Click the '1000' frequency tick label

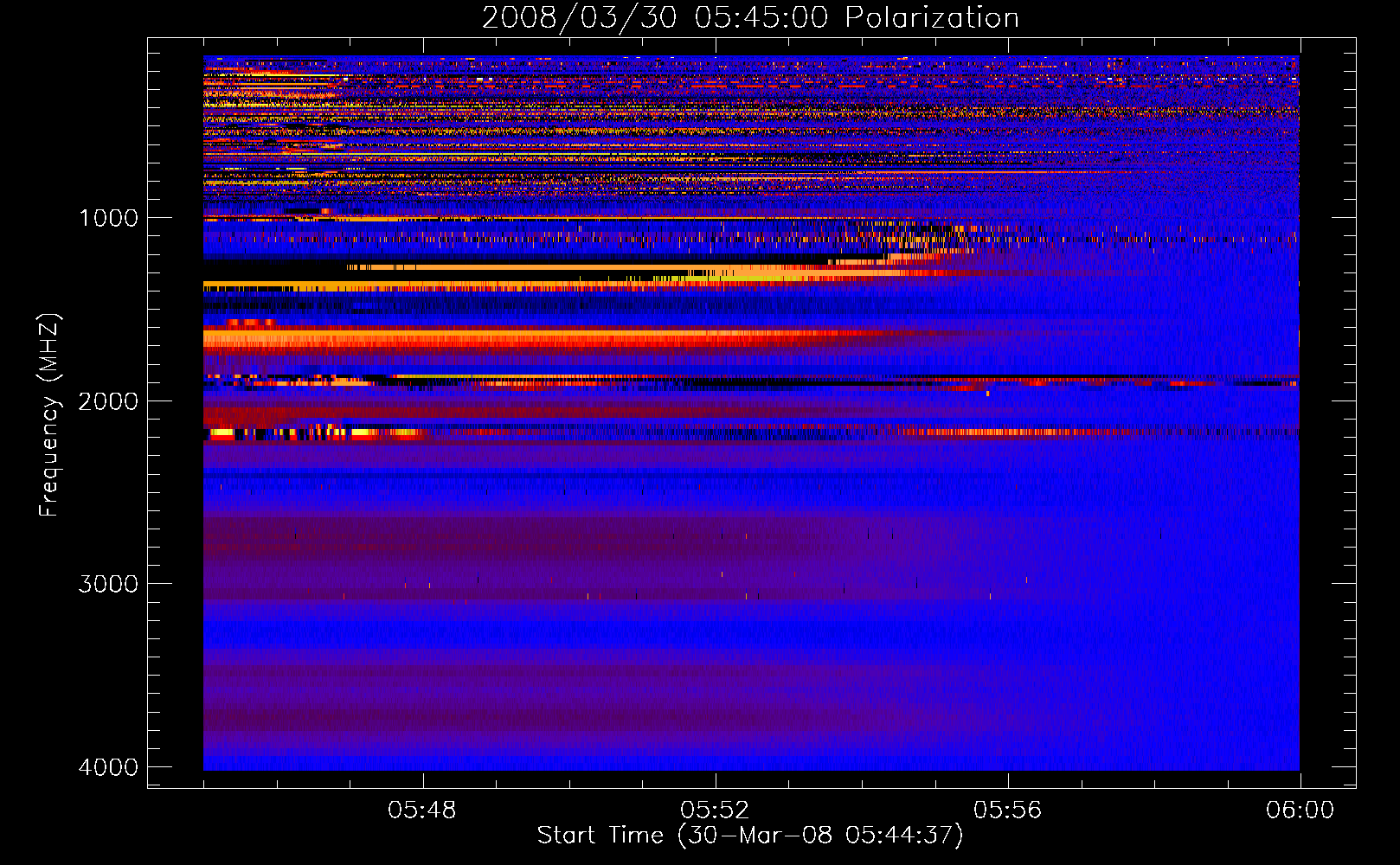coord(108,218)
